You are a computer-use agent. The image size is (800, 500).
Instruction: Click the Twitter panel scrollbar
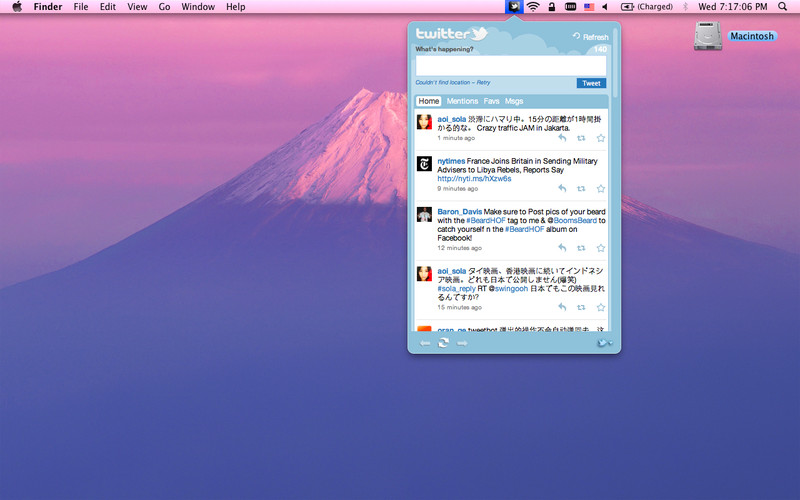[615, 62]
